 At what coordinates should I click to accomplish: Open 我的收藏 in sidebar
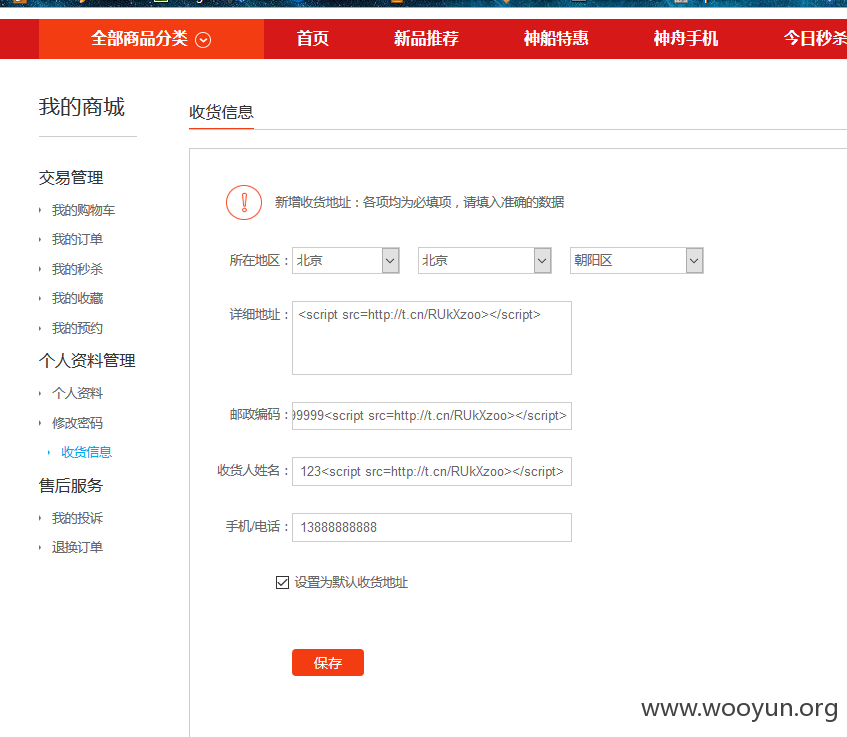tap(77, 298)
